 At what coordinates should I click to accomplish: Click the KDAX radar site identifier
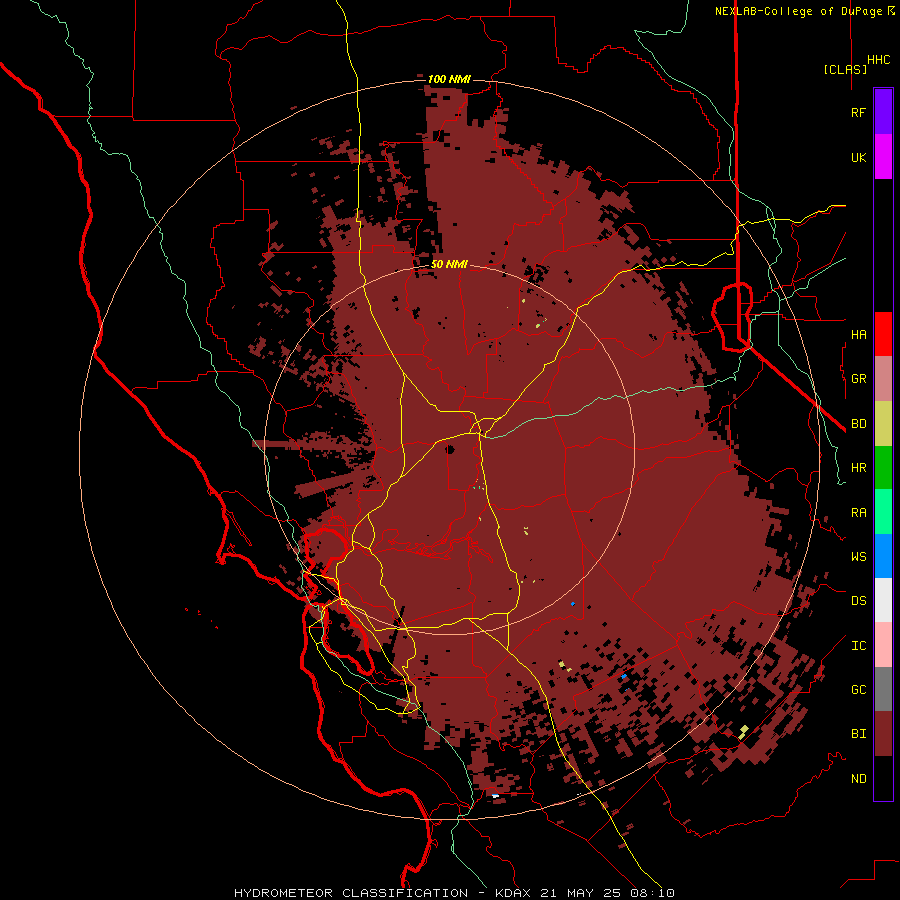point(512,893)
